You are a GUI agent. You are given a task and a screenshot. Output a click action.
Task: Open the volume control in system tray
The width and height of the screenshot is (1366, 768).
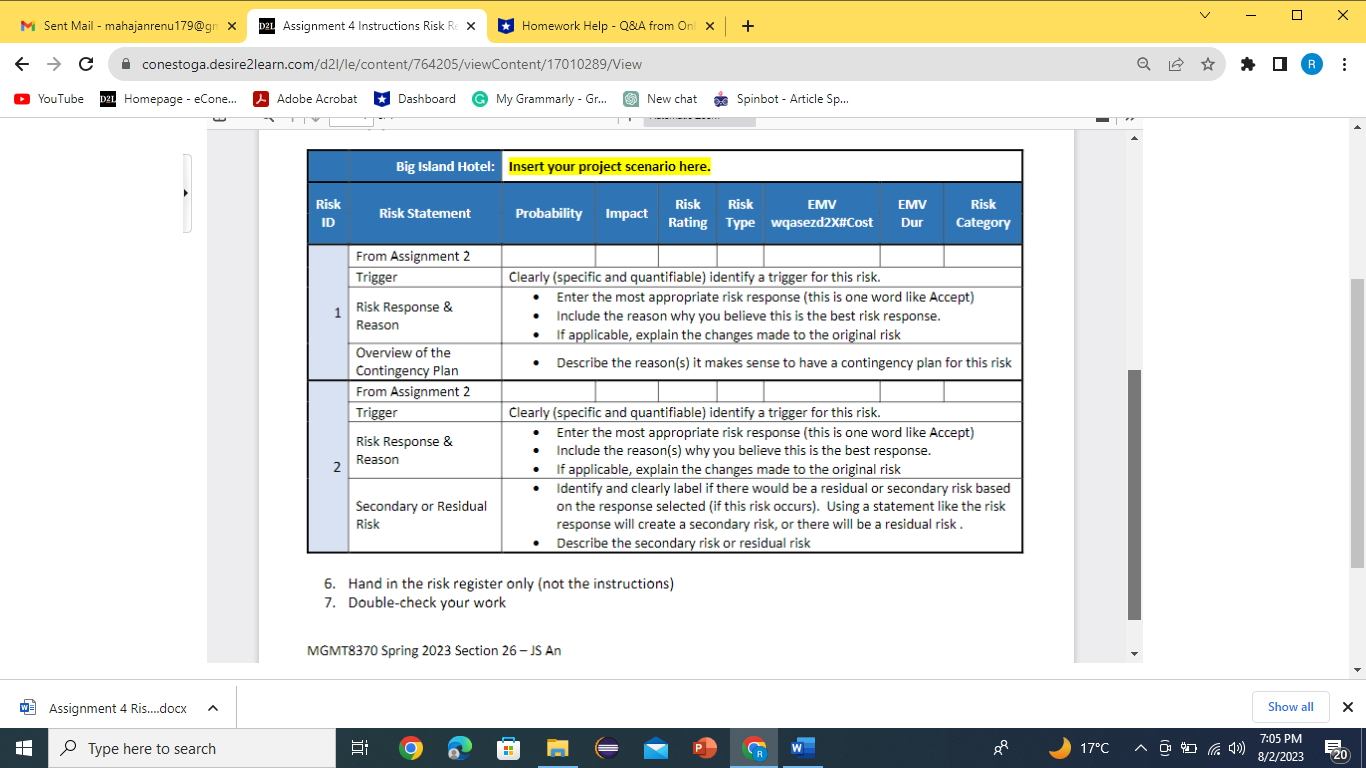point(1236,748)
